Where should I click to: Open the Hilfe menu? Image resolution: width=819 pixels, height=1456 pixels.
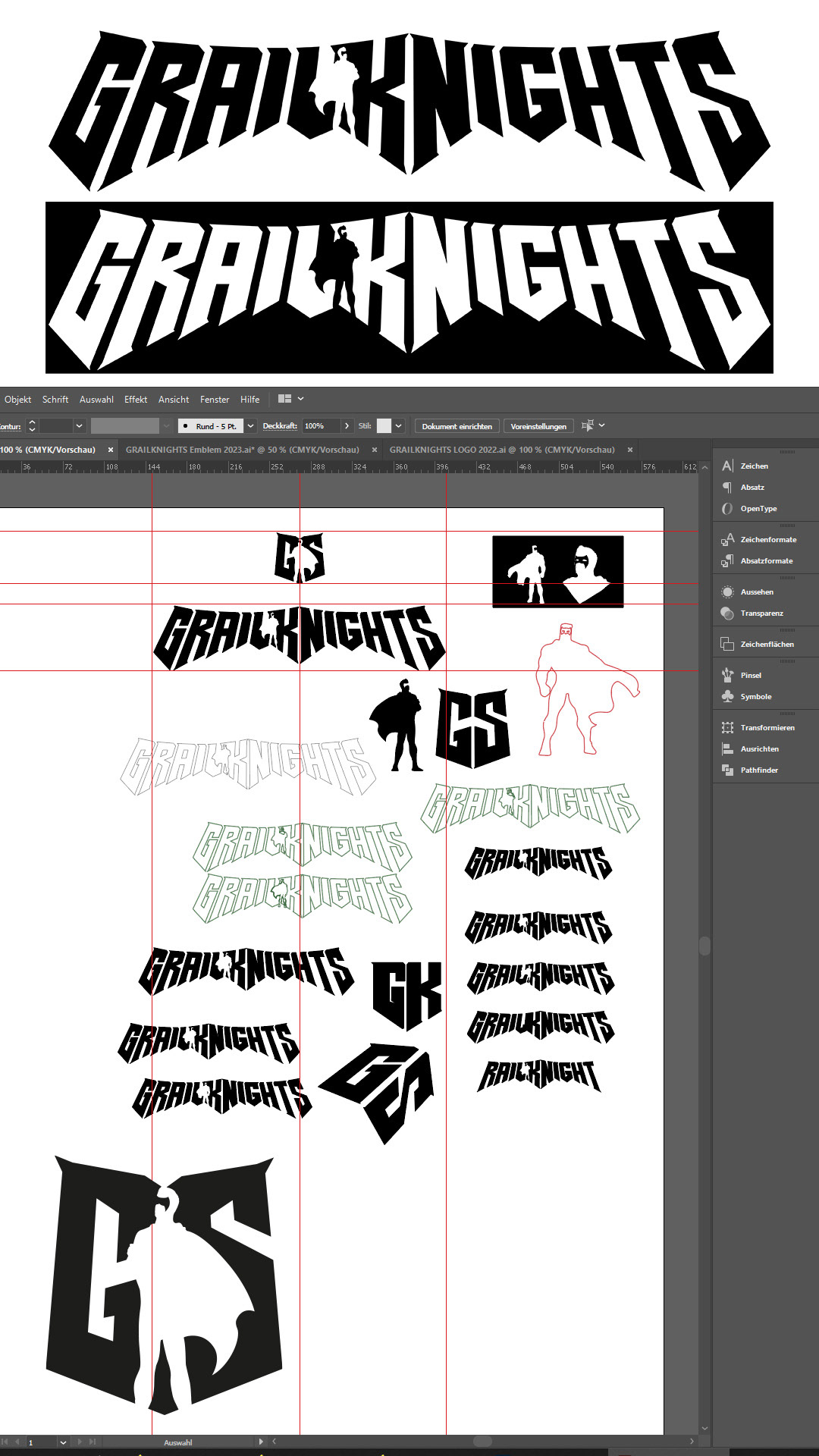[x=250, y=400]
